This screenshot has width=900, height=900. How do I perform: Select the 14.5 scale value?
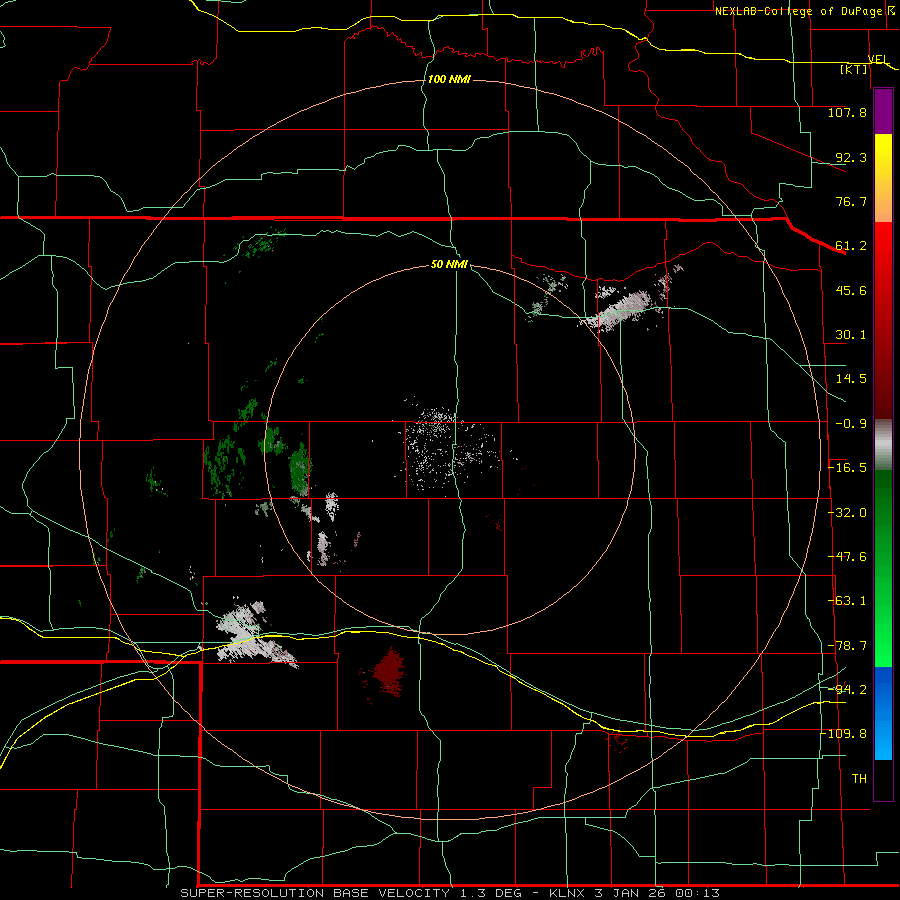(851, 379)
